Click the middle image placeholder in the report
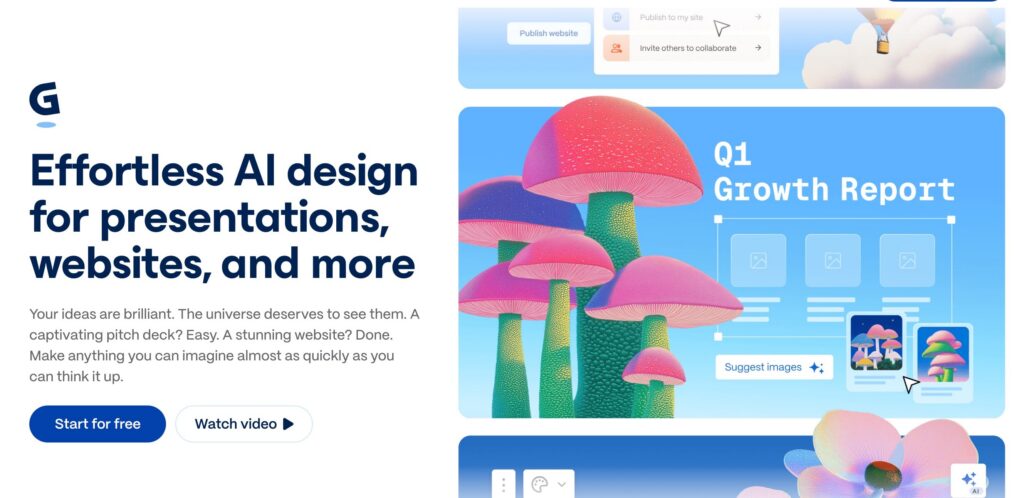 pyautogui.click(x=833, y=260)
